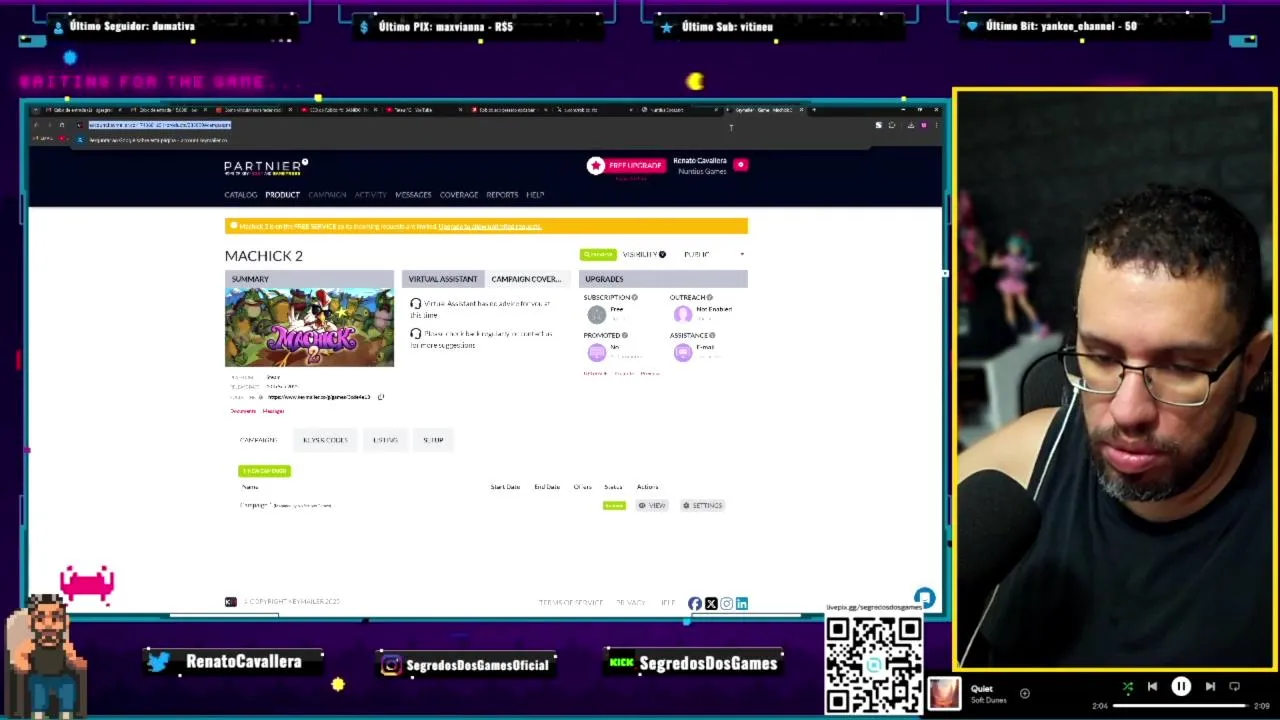Screen dimensions: 1280x720
Task: Click the green preview button beside Visibility
Action: pyautogui.click(x=598, y=255)
